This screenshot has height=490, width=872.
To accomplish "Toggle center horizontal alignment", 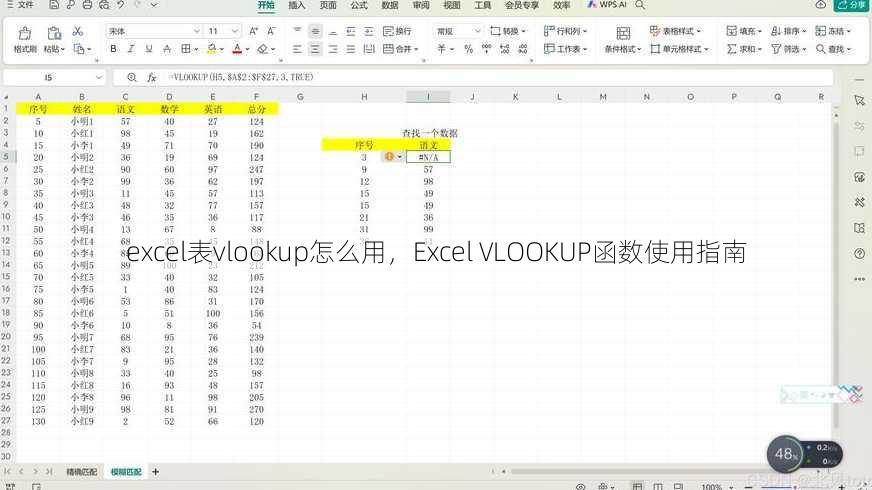I will pos(315,49).
